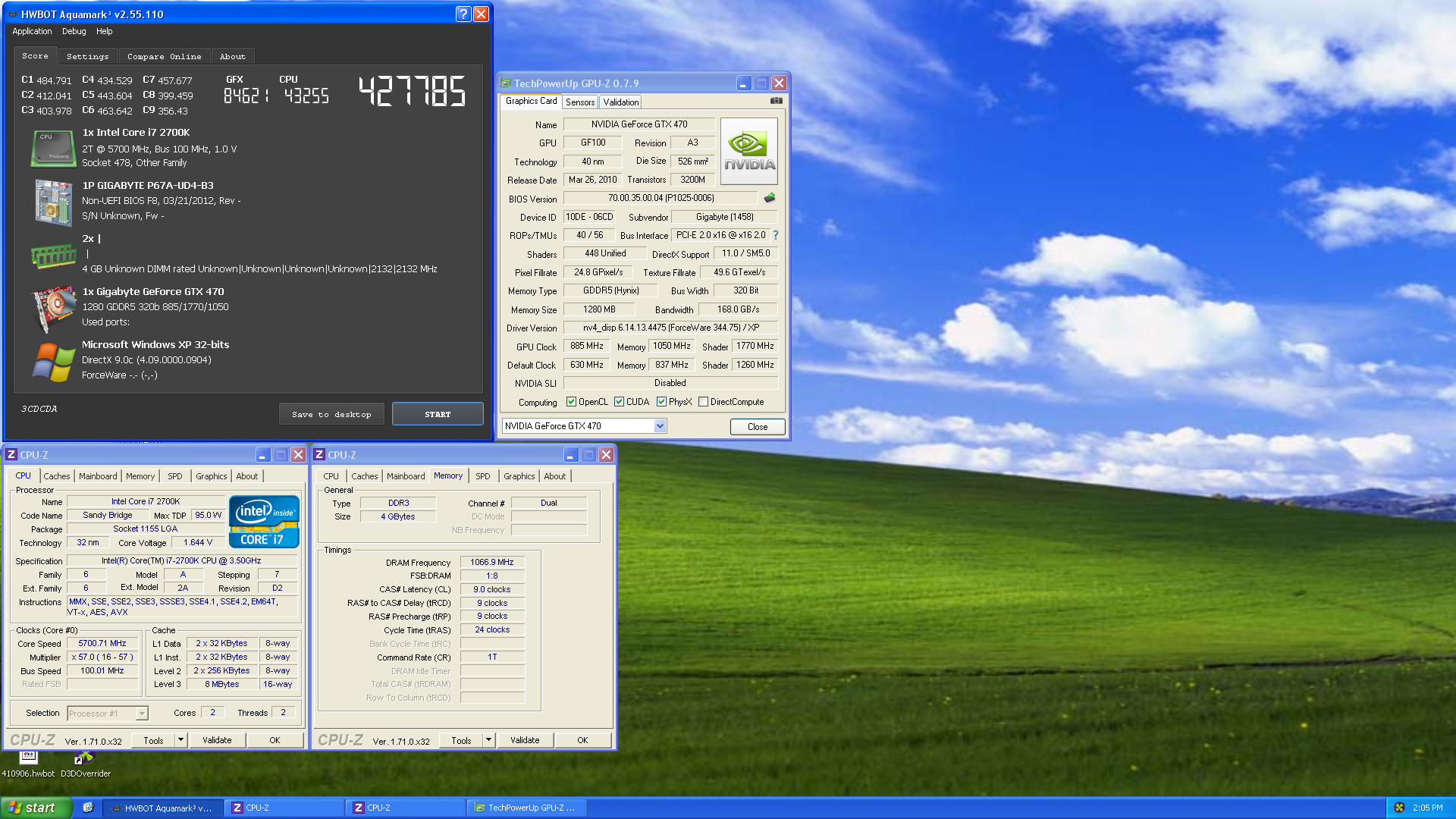This screenshot has height=819, width=1456.
Task: Click the motherboard icon in Aquamark
Action: (52, 202)
